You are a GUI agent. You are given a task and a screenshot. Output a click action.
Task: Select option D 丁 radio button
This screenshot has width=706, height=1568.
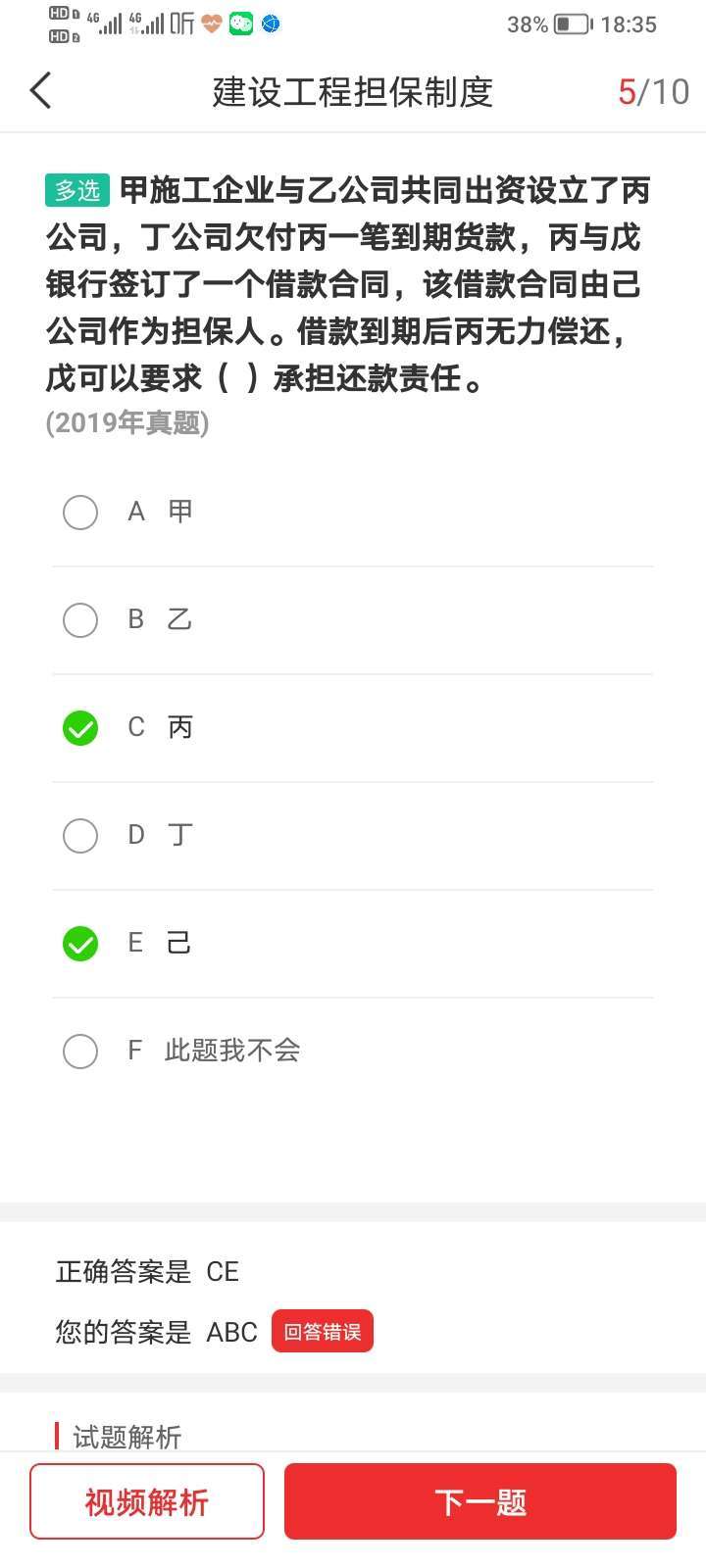pos(80,835)
